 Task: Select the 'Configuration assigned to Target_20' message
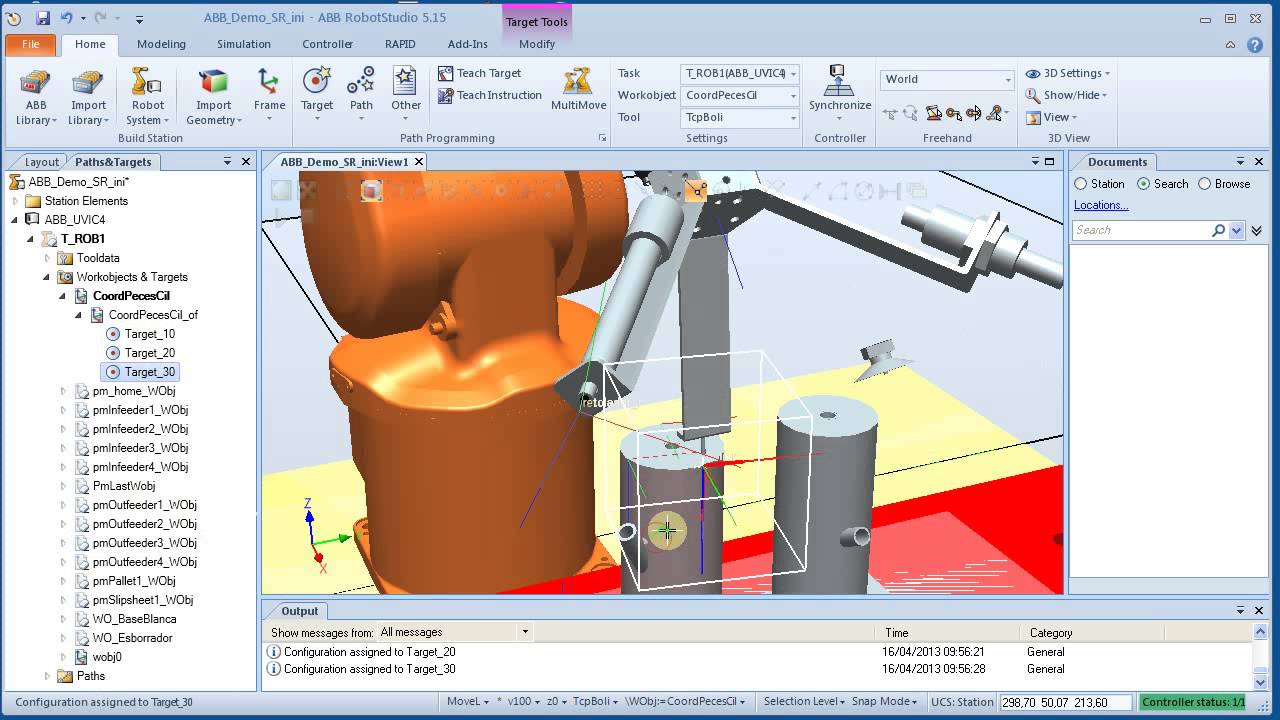(370, 652)
